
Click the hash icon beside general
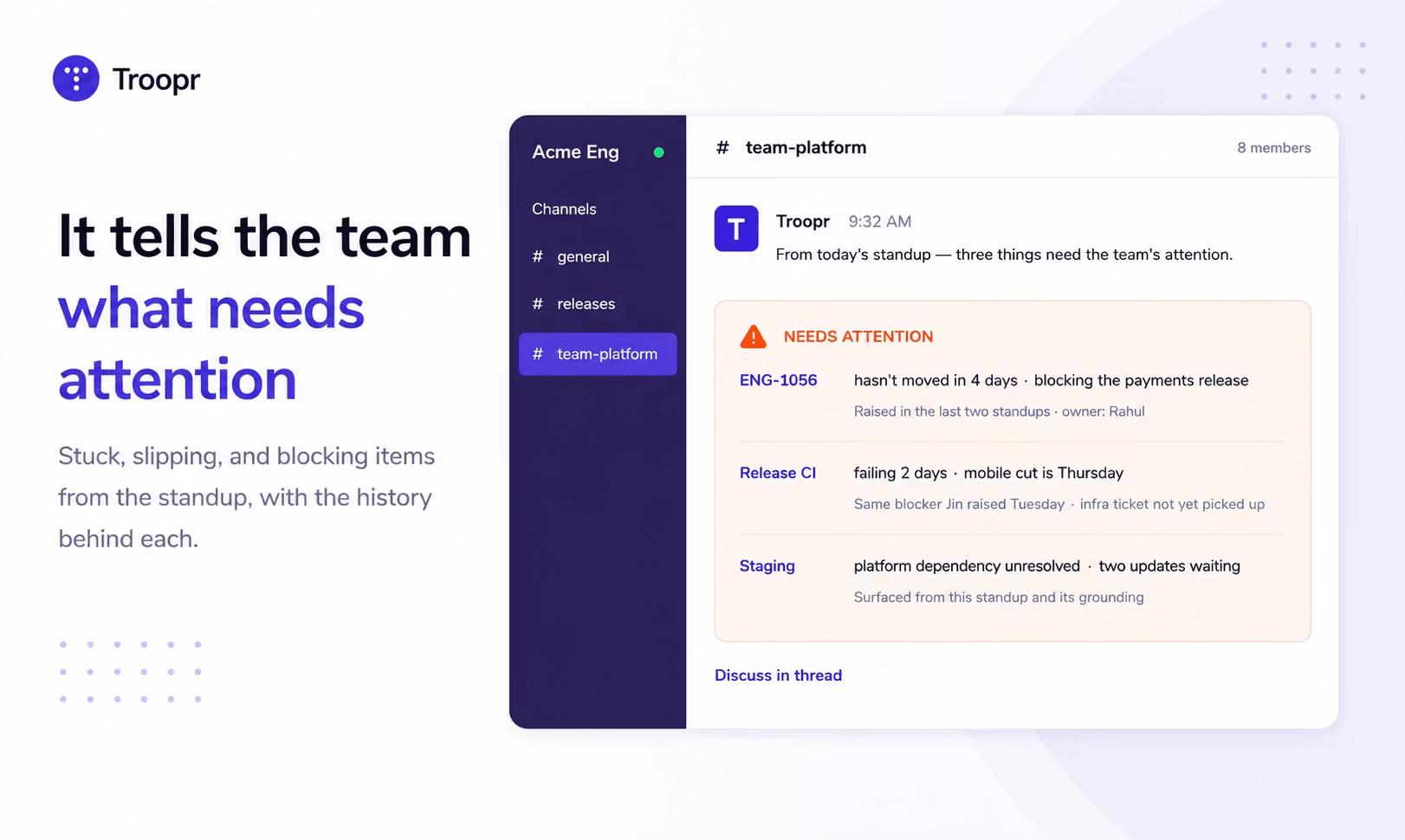(537, 256)
